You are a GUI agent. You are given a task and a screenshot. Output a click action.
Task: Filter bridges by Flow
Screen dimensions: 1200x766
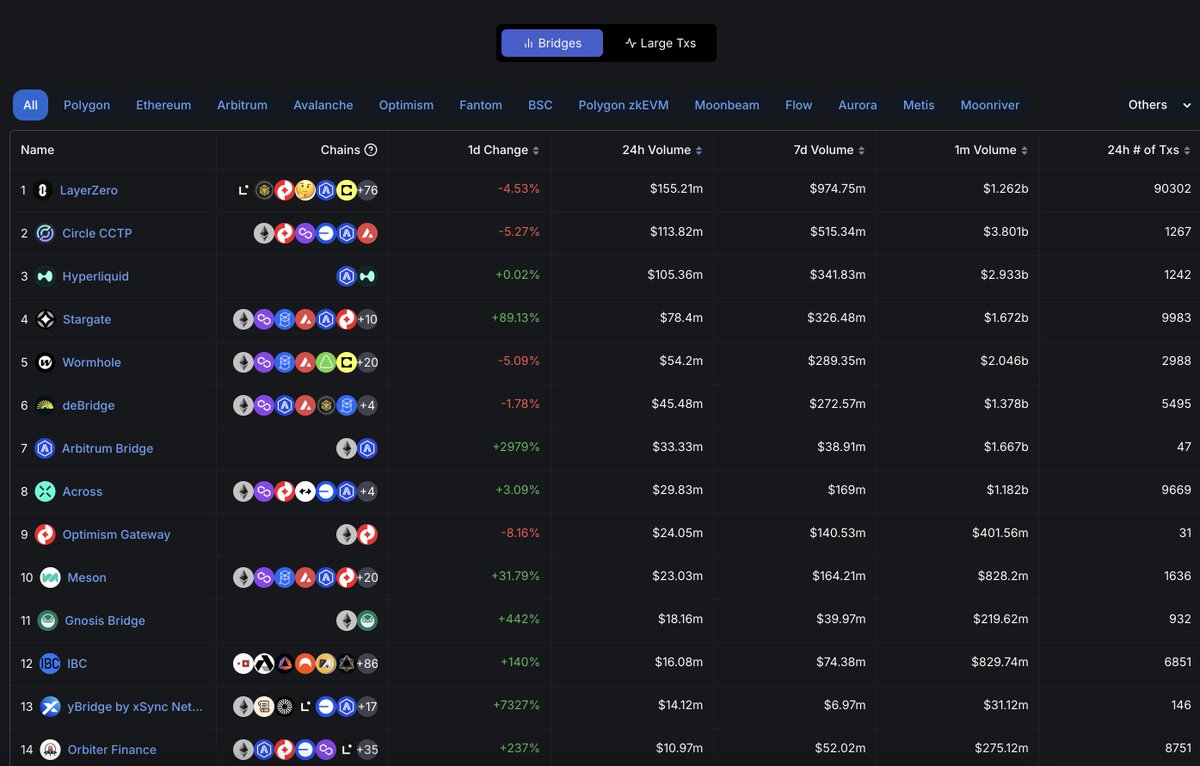[x=799, y=105]
